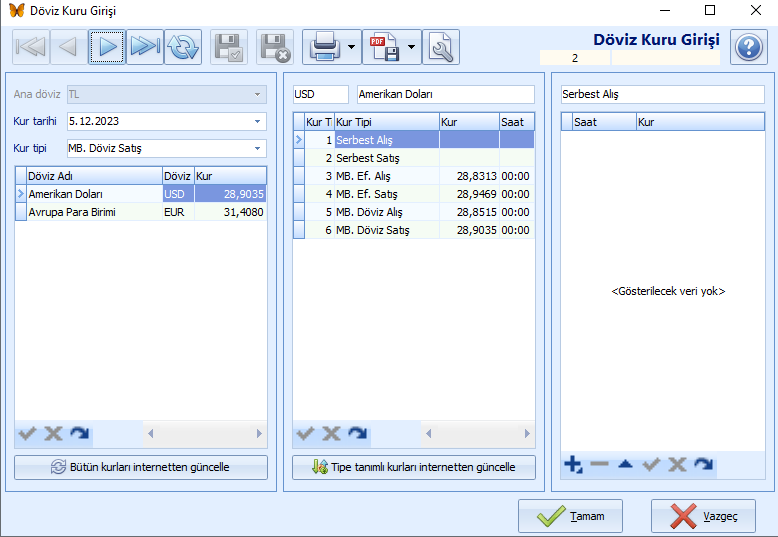Click the USD code field
This screenshot has height=537, width=778.
(321, 94)
